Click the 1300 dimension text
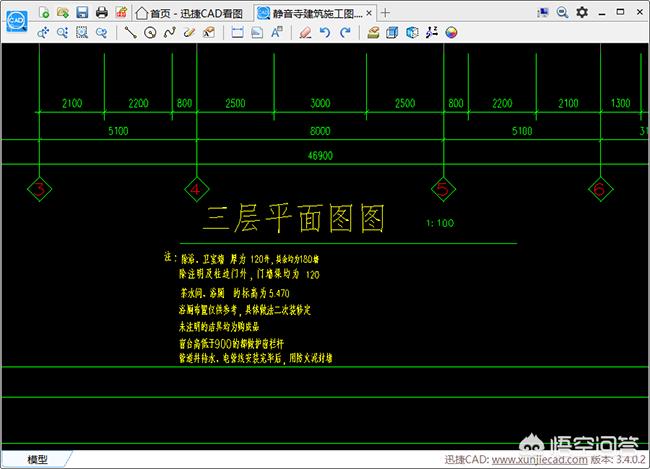This screenshot has width=650, height=469. (621, 103)
